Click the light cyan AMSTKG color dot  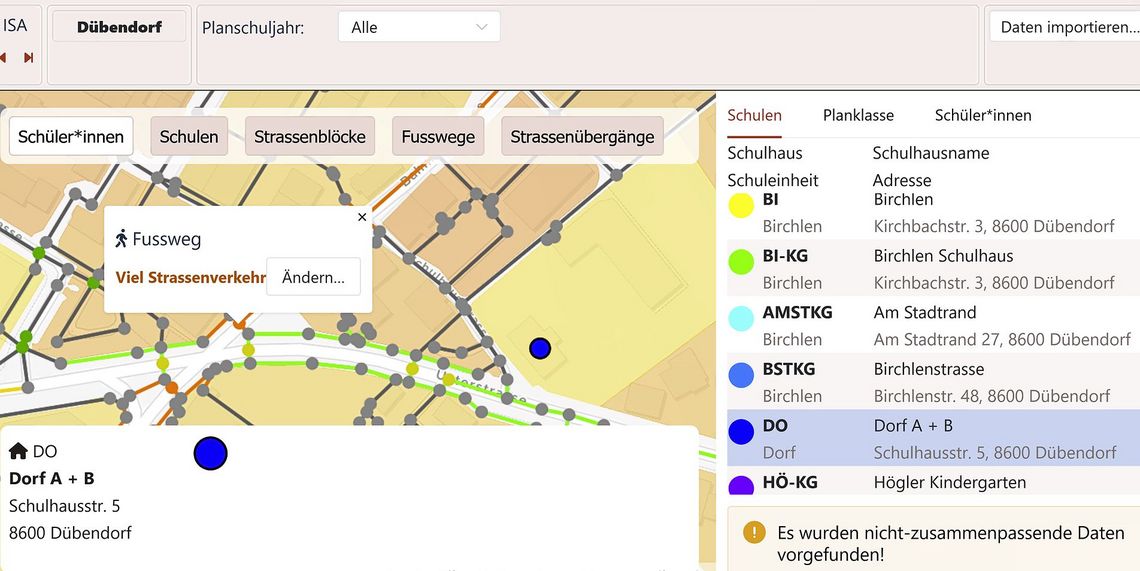click(x=741, y=319)
